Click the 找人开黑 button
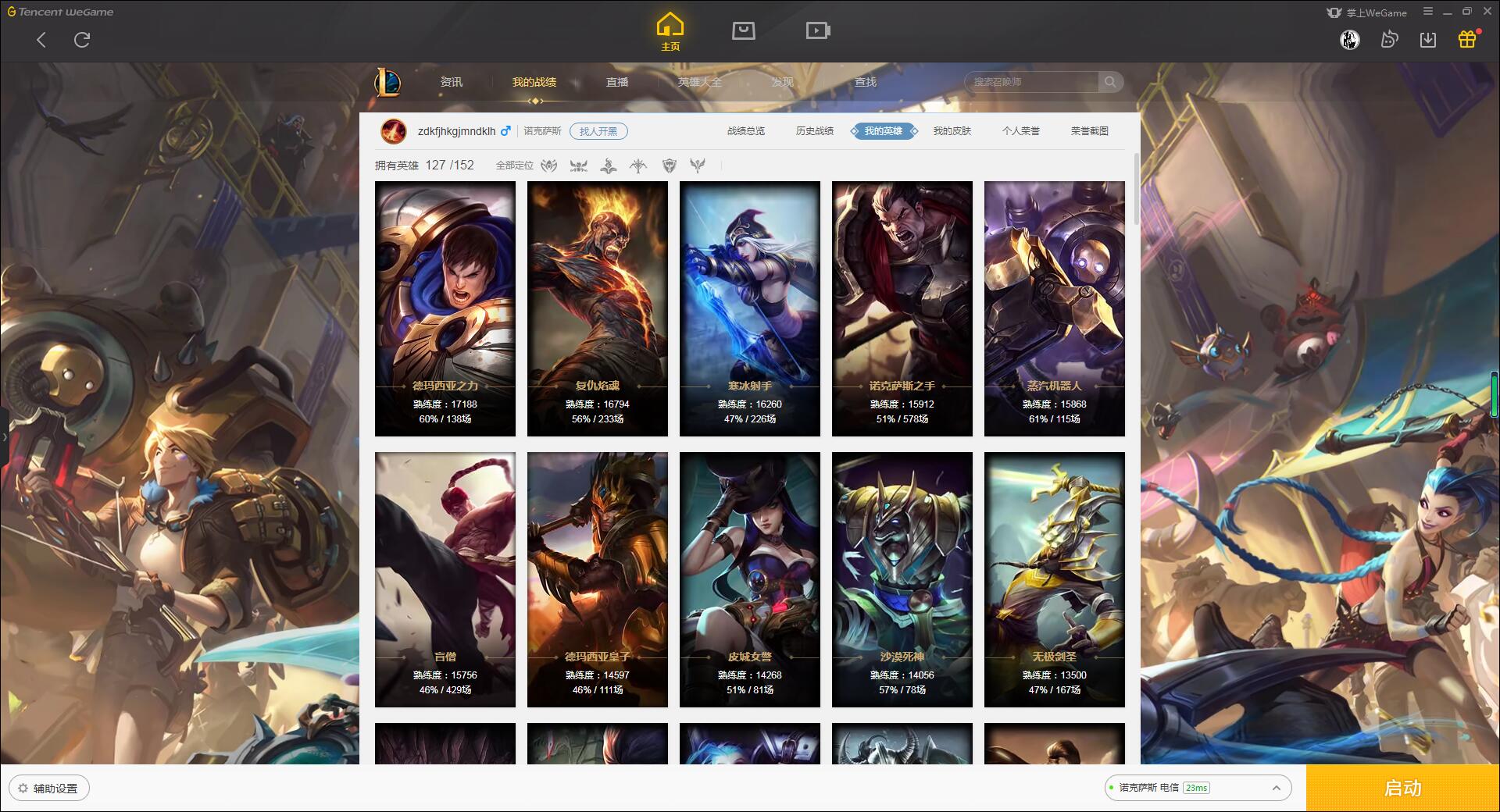This screenshot has height=812, width=1500. [x=598, y=131]
